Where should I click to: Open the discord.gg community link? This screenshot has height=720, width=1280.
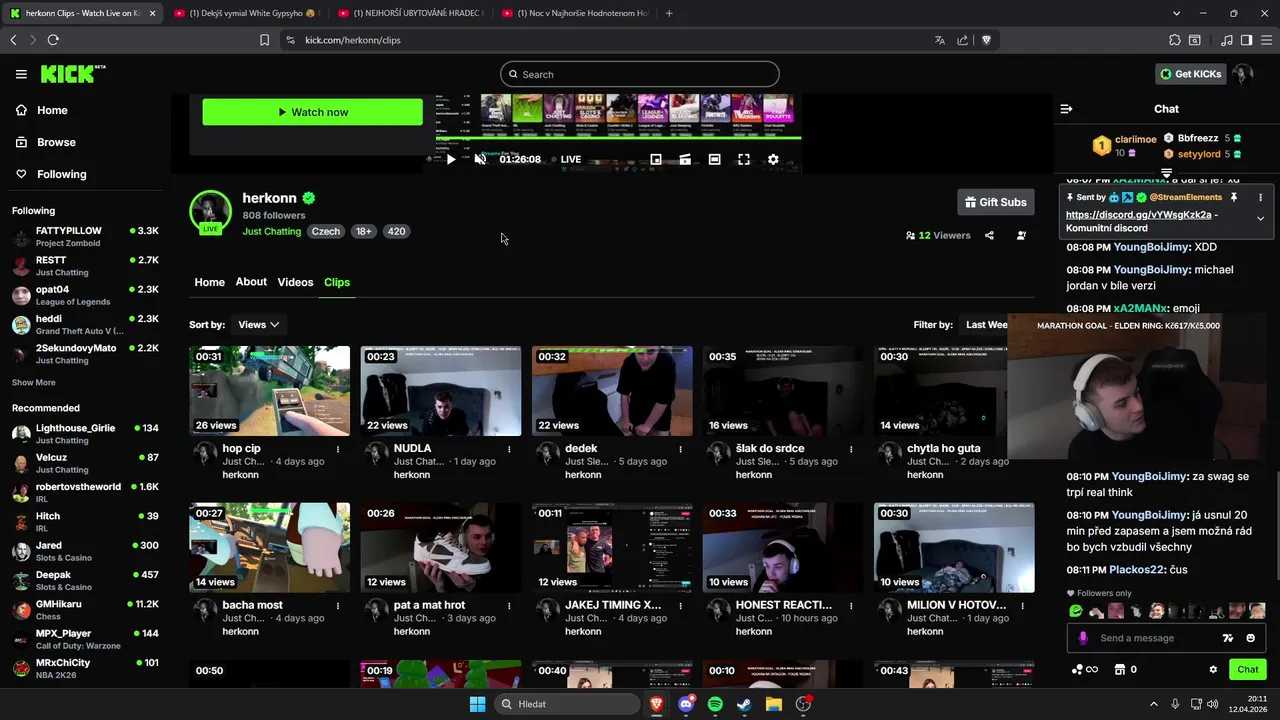coord(1138,215)
